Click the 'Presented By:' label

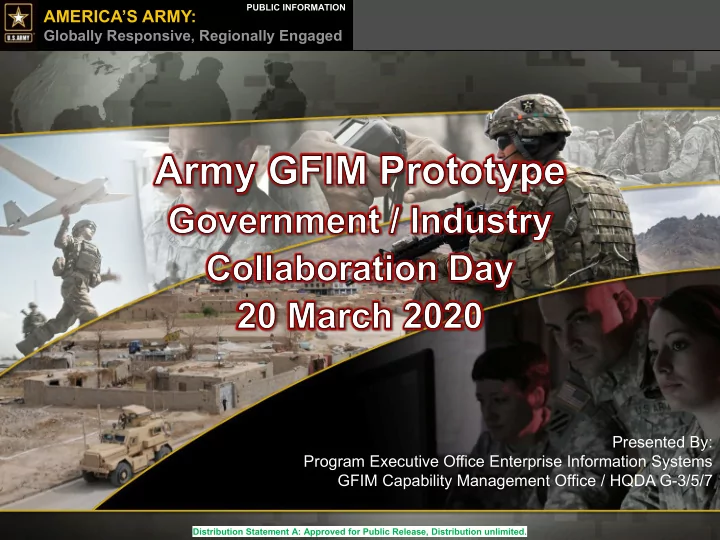click(x=662, y=442)
